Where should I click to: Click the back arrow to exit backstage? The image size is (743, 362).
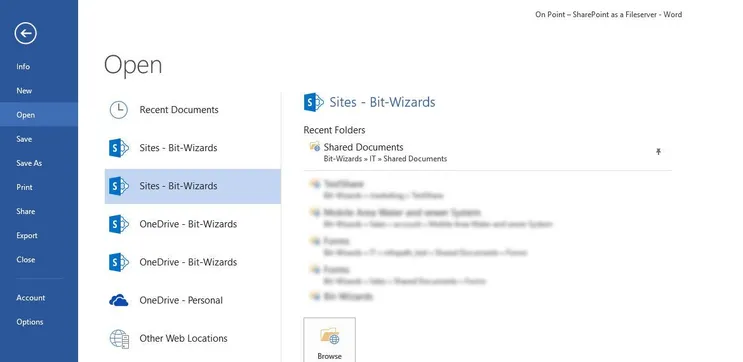26,33
